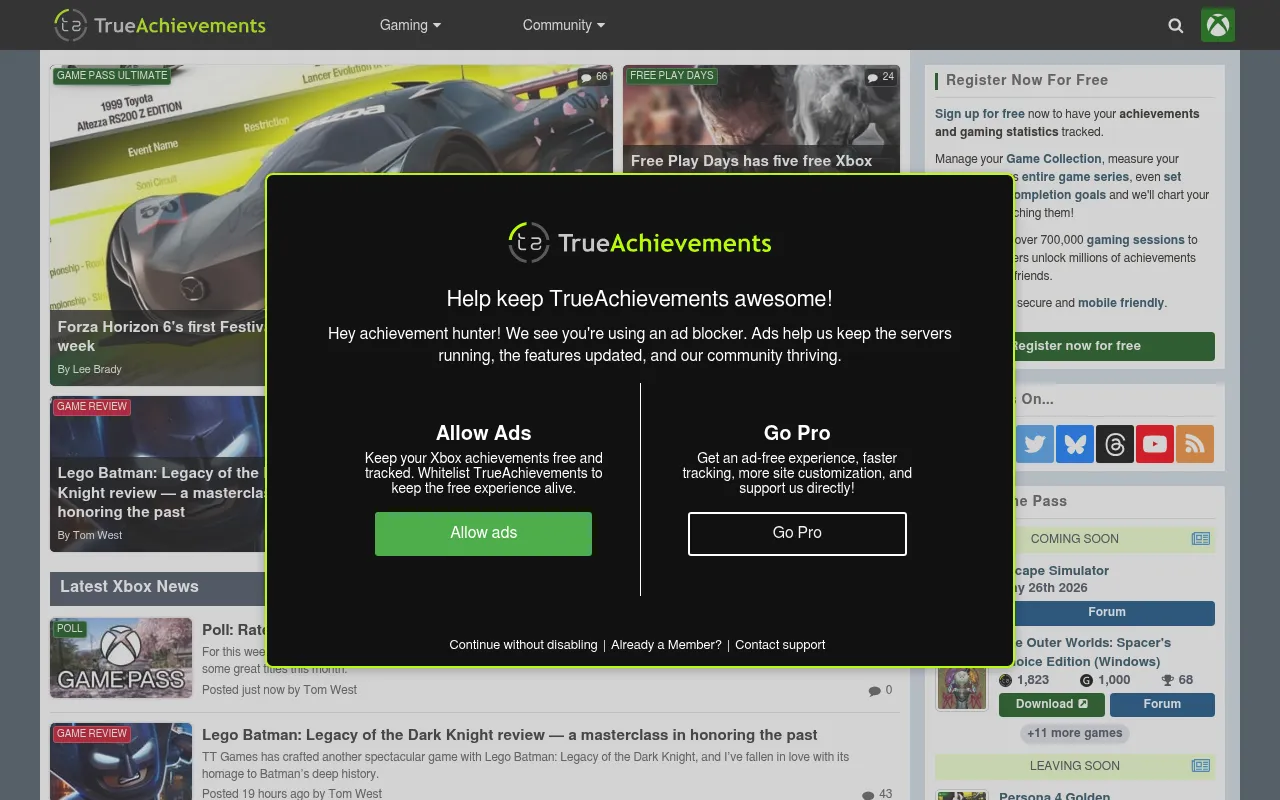Click Contact support link
The width and height of the screenshot is (1280, 800).
point(780,645)
